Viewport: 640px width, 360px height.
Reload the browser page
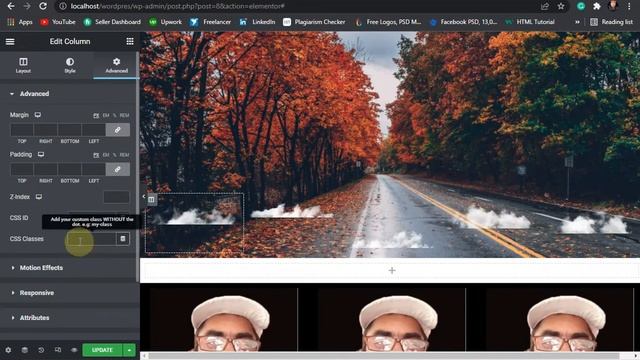click(x=42, y=6)
